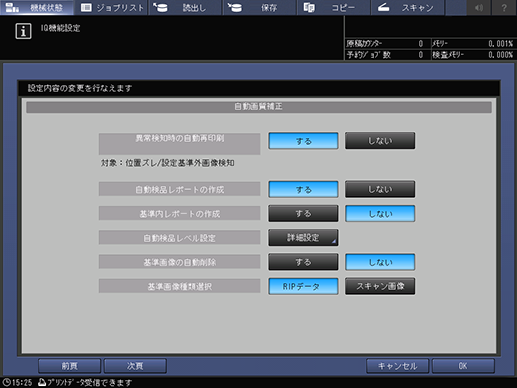
Task: Click the 基準画像種類選択 label
Action: 179,286
